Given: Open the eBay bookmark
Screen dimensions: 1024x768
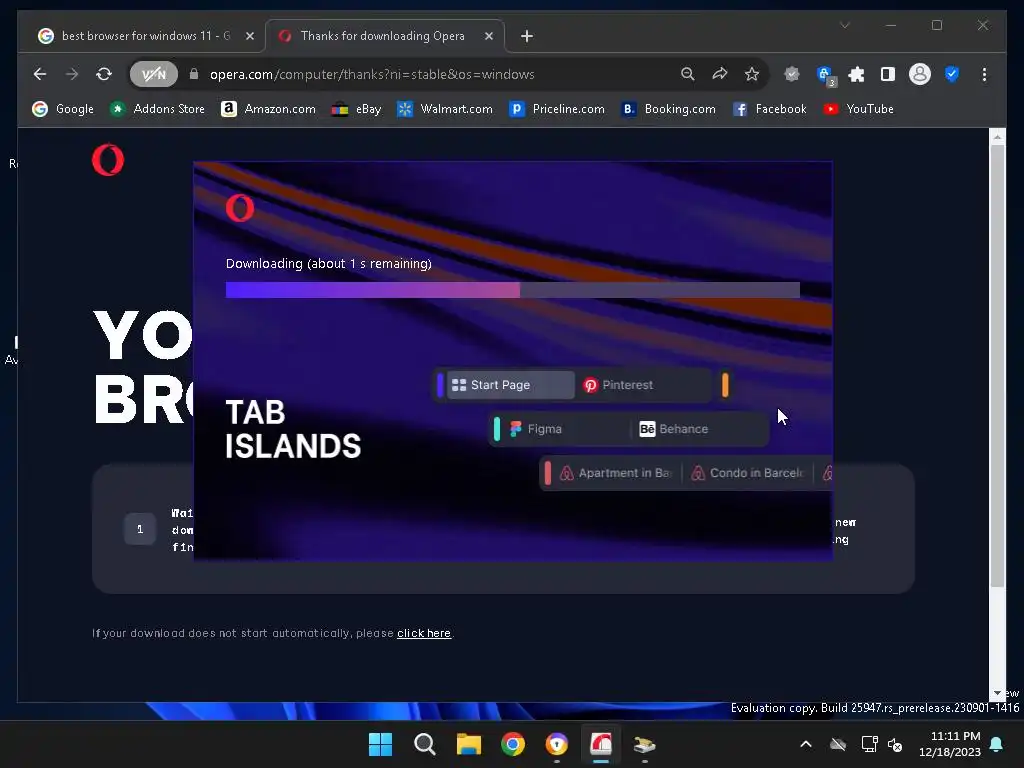Looking at the screenshot, I should point(357,109).
